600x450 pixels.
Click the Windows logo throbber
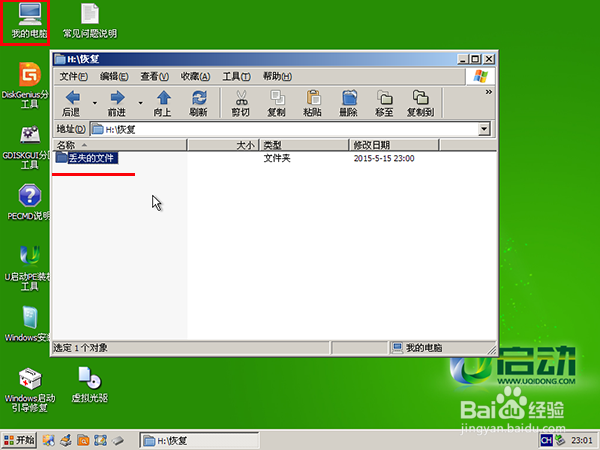(481, 76)
